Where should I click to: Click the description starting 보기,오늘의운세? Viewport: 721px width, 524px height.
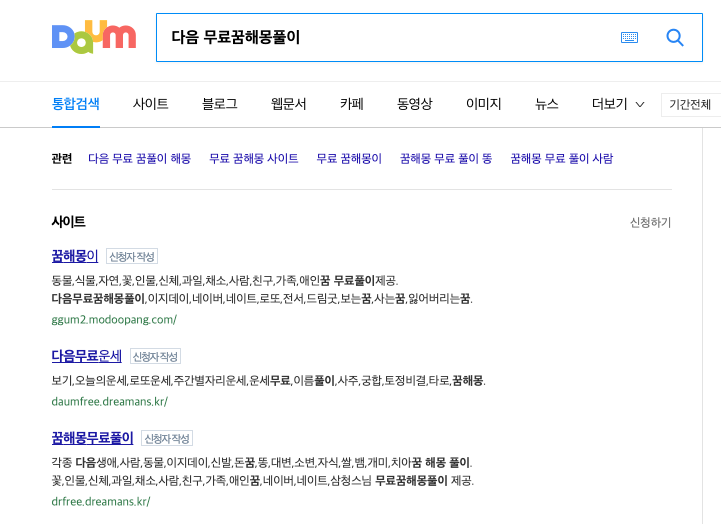pyautogui.click(x=269, y=381)
